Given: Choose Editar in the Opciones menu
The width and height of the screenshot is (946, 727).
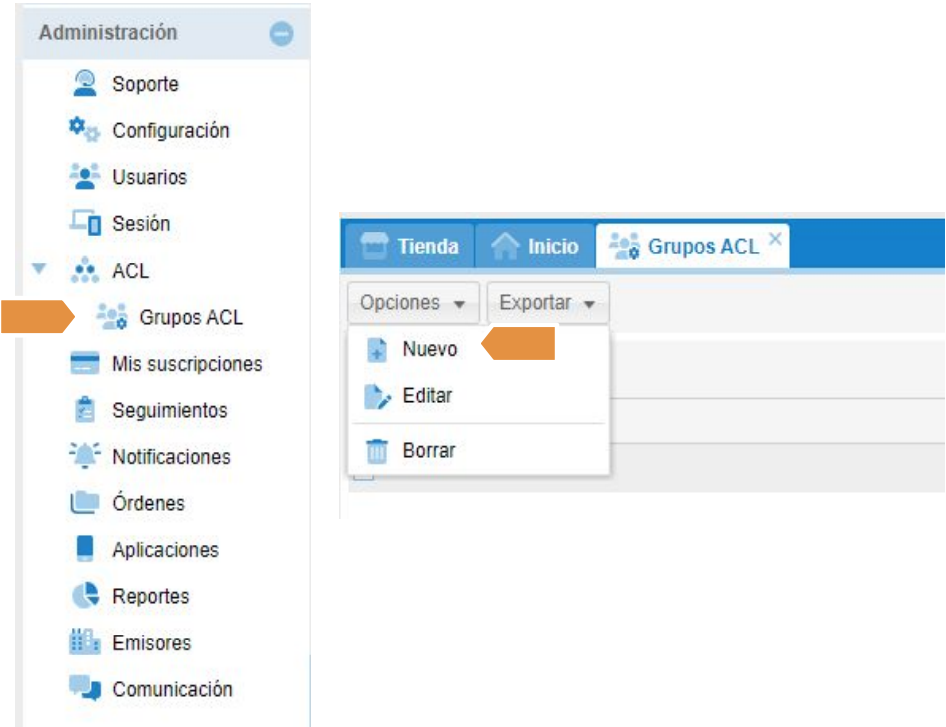Looking at the screenshot, I should pyautogui.click(x=427, y=396).
